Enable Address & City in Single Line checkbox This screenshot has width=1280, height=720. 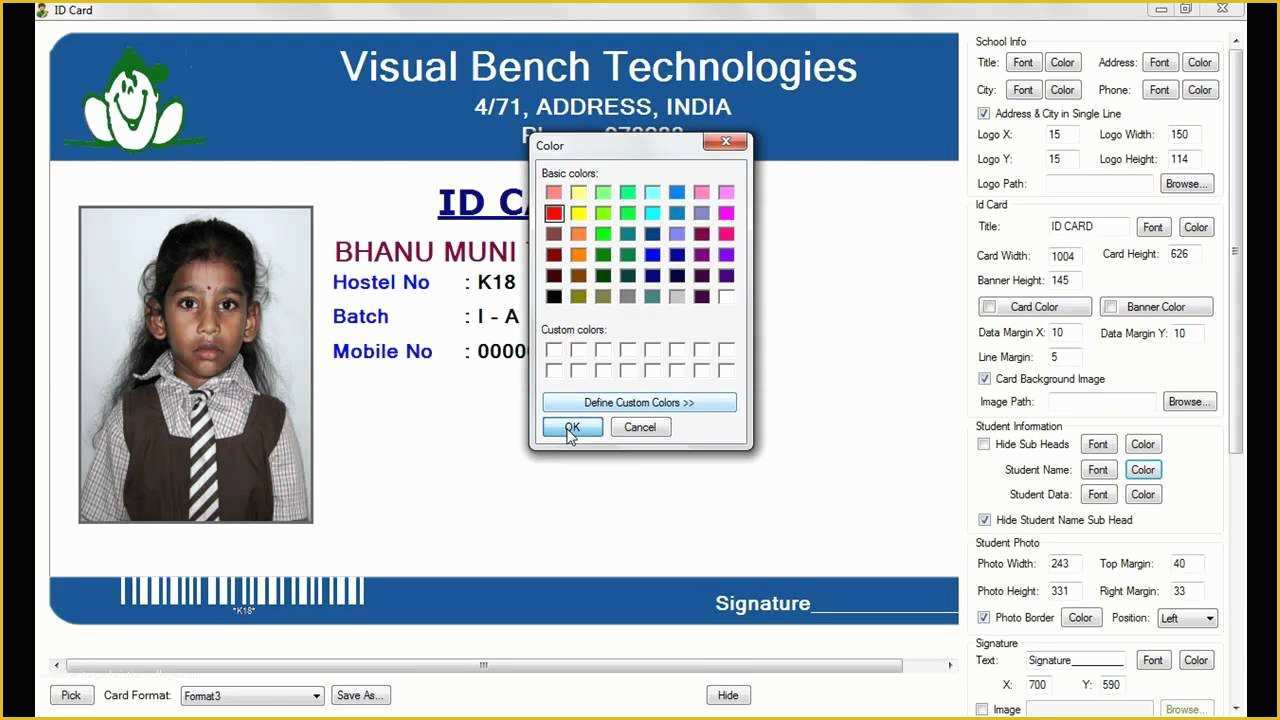pyautogui.click(x=984, y=113)
